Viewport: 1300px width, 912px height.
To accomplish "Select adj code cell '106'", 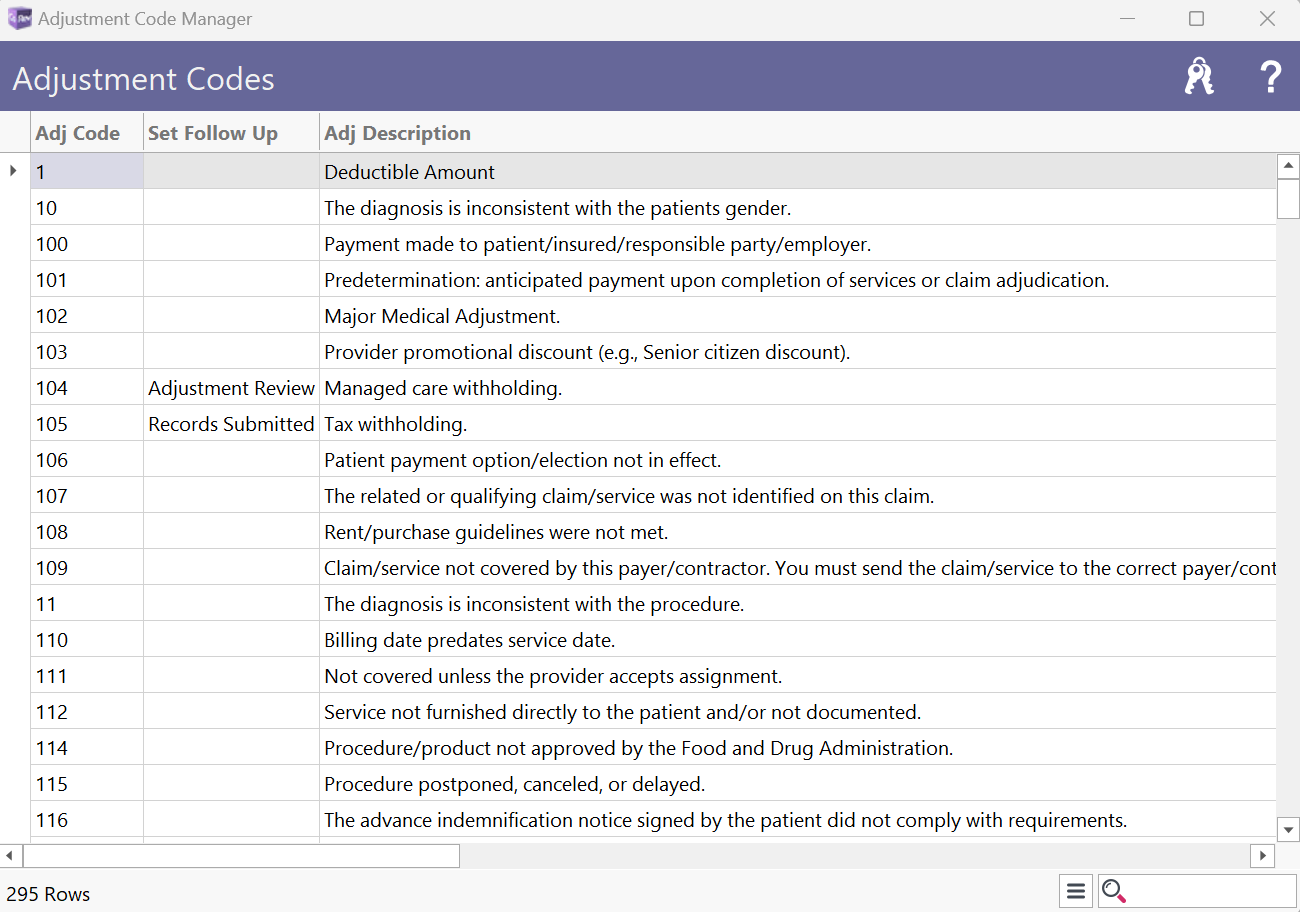I will click(87, 460).
